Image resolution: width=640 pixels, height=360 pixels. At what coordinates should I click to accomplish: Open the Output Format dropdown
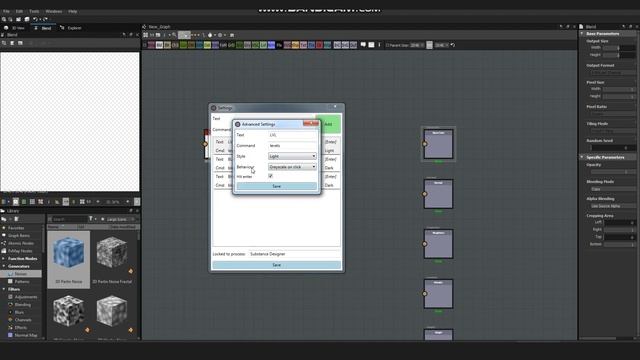[613, 73]
